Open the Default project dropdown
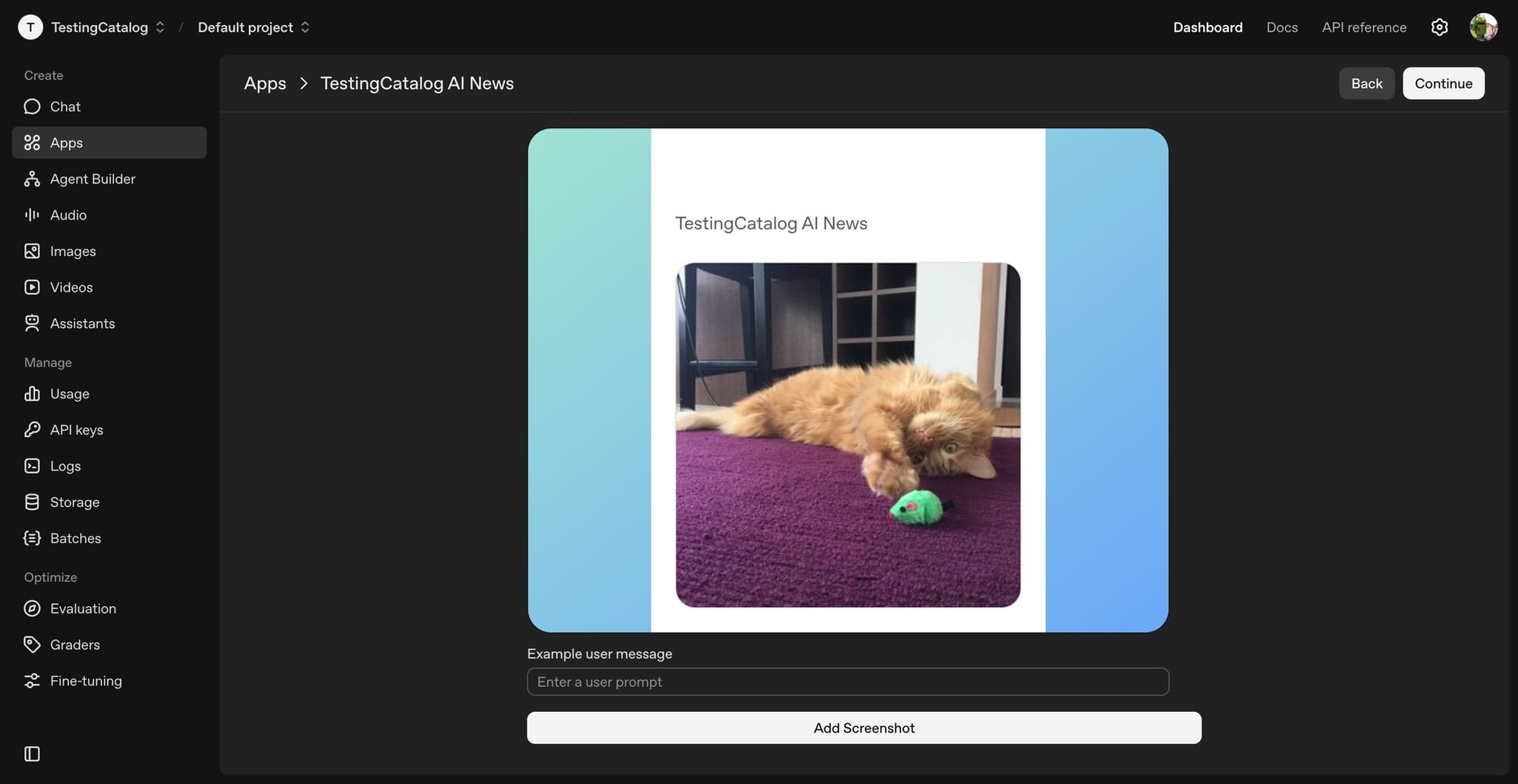Viewport: 1518px width, 784px height. click(x=254, y=27)
